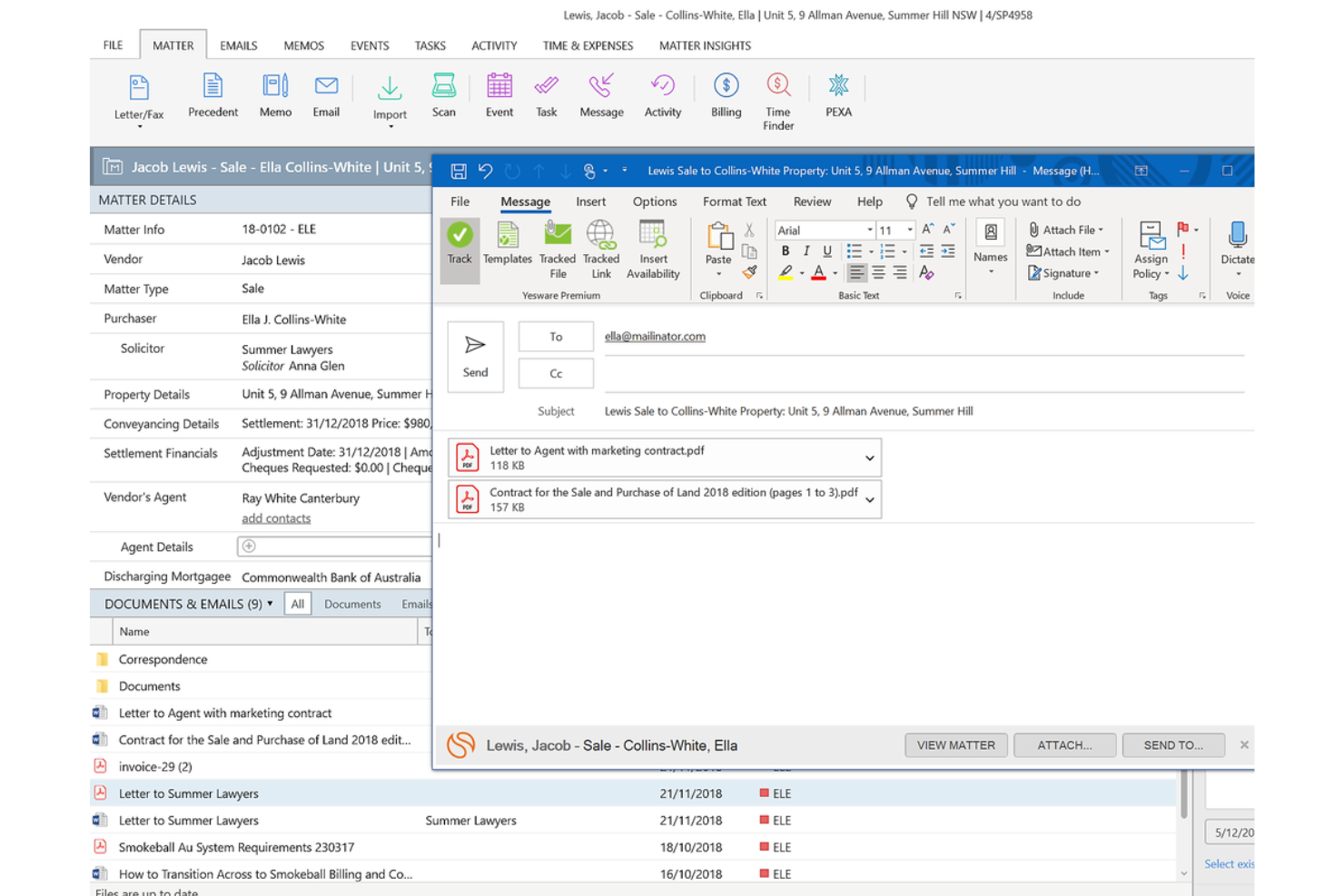Viewport: 1344px width, 896px height.
Task: Align text right
Action: click(x=900, y=272)
